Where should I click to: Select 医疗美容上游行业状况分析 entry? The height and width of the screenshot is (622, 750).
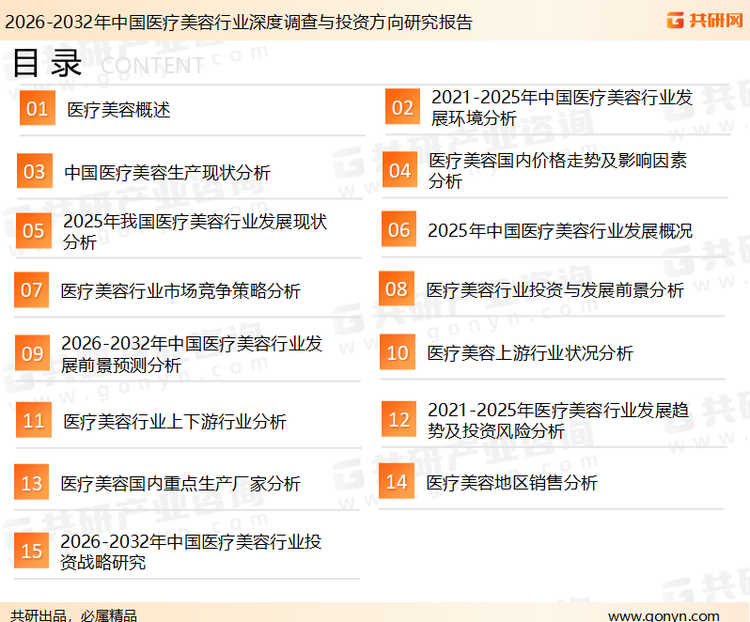point(530,353)
